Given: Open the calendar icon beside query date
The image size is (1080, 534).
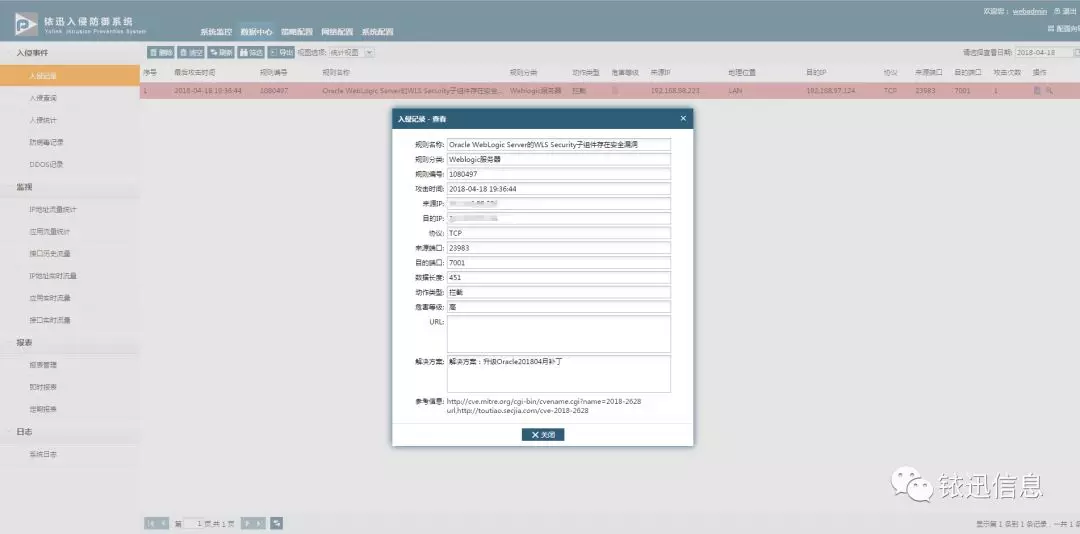Looking at the screenshot, I should point(1077,52).
